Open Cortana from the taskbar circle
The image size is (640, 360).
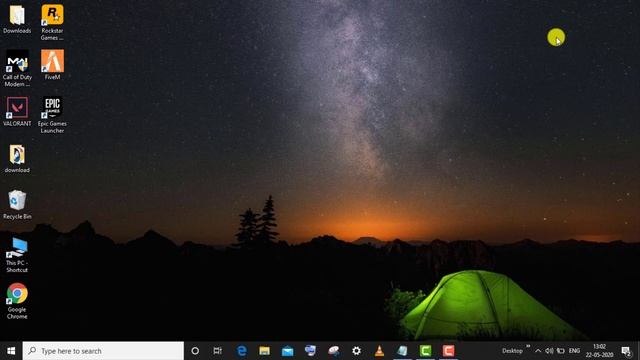[x=195, y=351]
